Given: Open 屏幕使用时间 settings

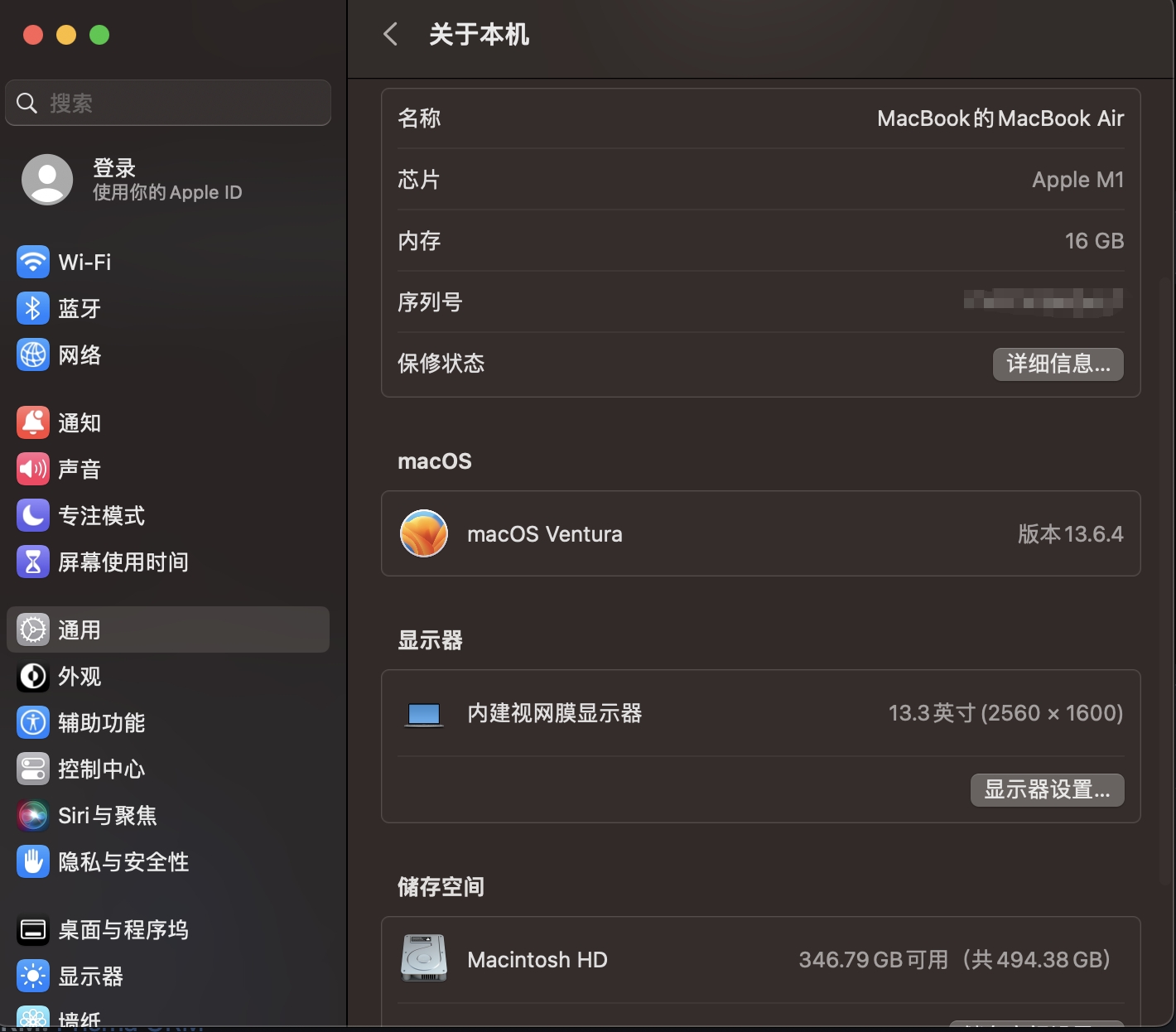Looking at the screenshot, I should tap(124, 562).
